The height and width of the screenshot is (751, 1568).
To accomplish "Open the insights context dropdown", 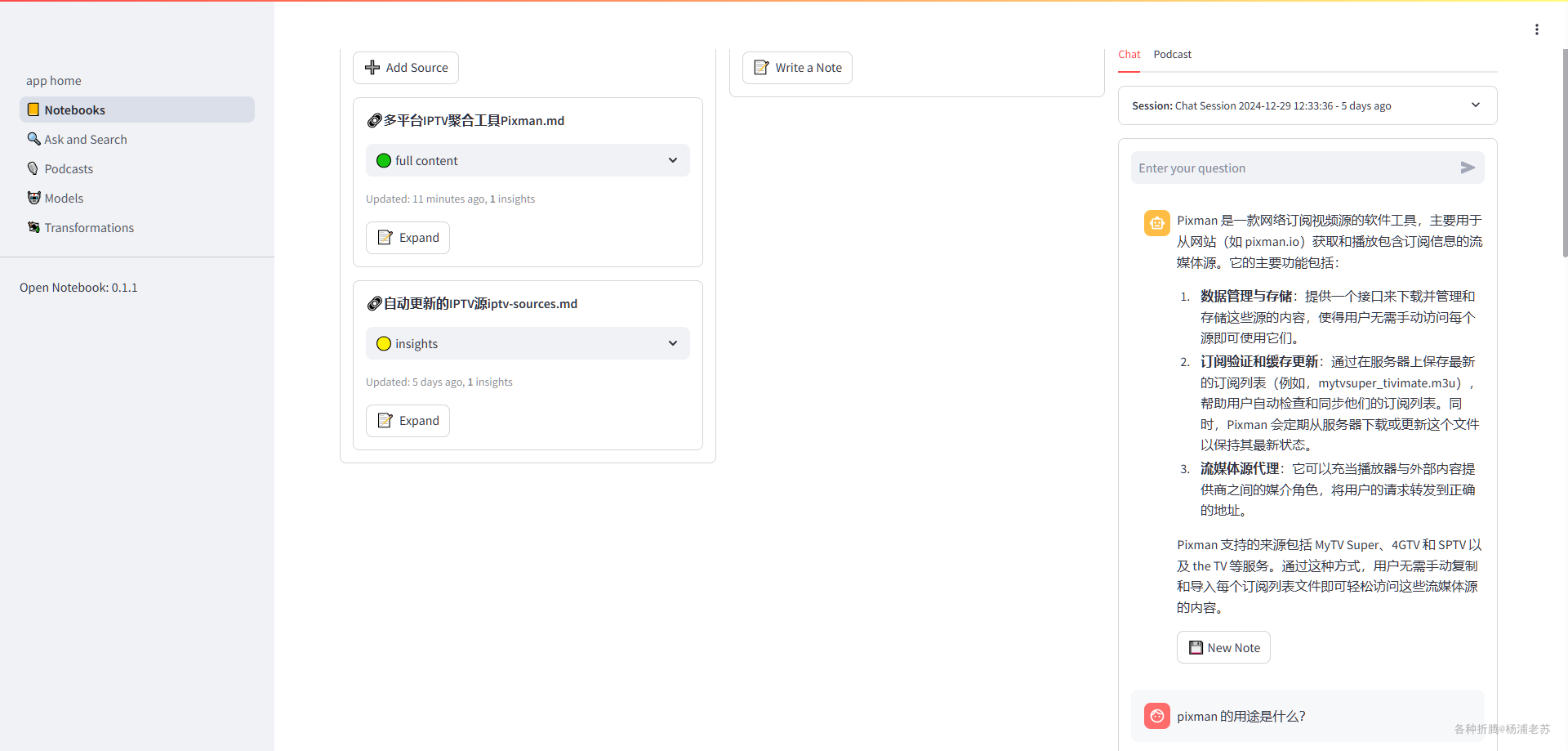I will tap(528, 343).
